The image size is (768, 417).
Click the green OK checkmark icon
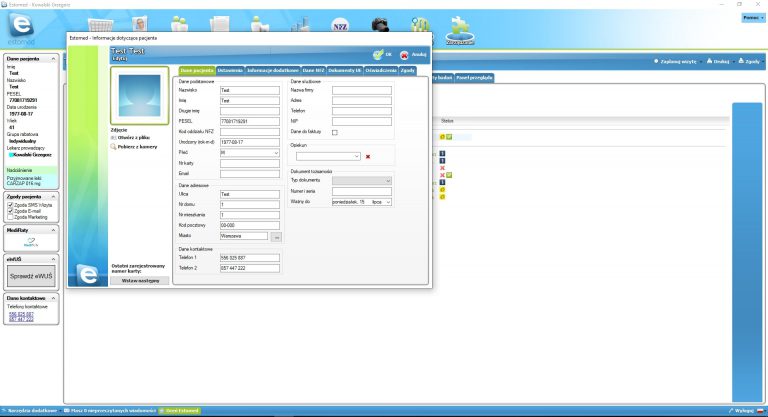[377, 55]
